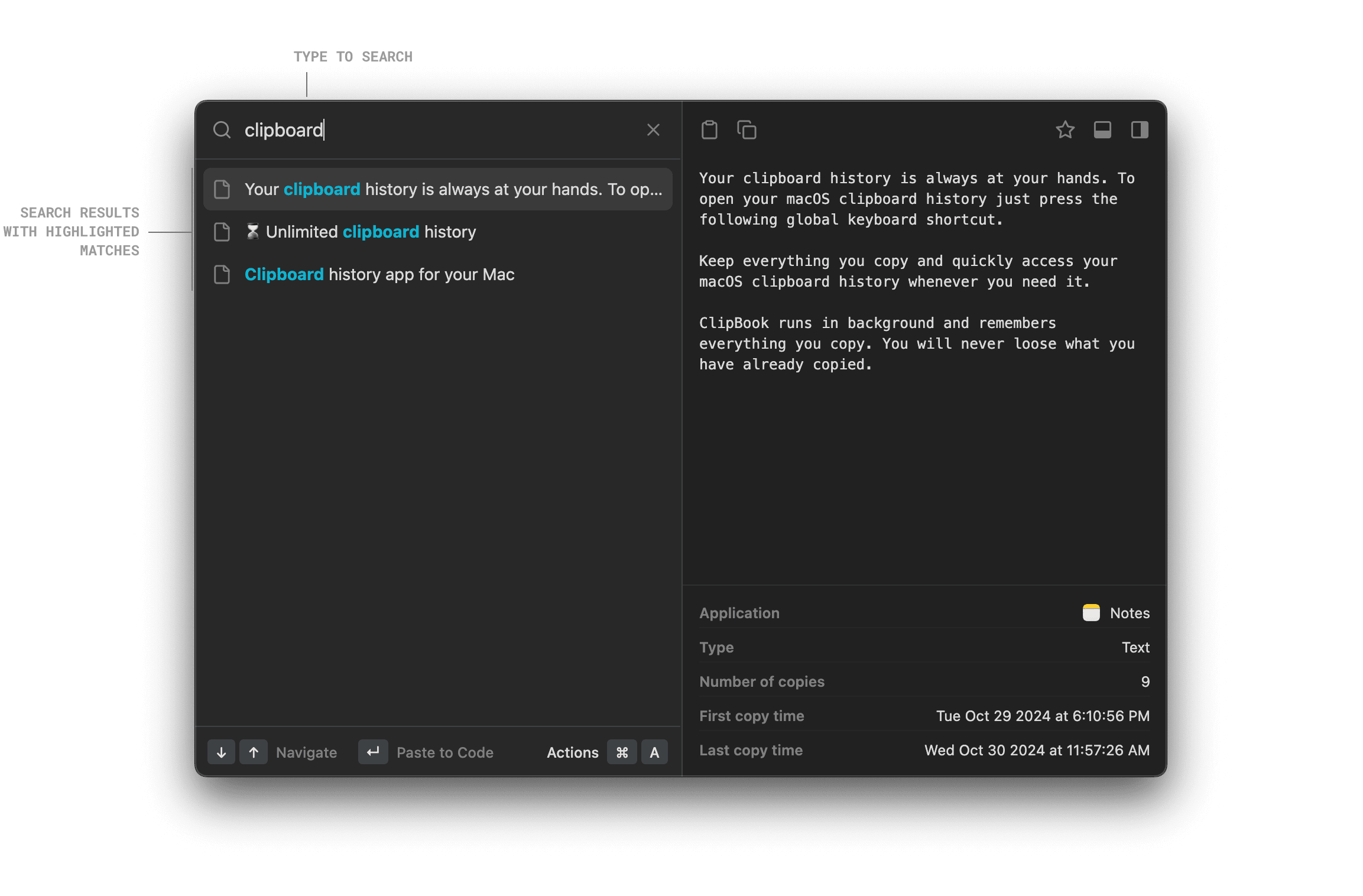
Task: Clear the search field with the X button
Action: coord(653,130)
